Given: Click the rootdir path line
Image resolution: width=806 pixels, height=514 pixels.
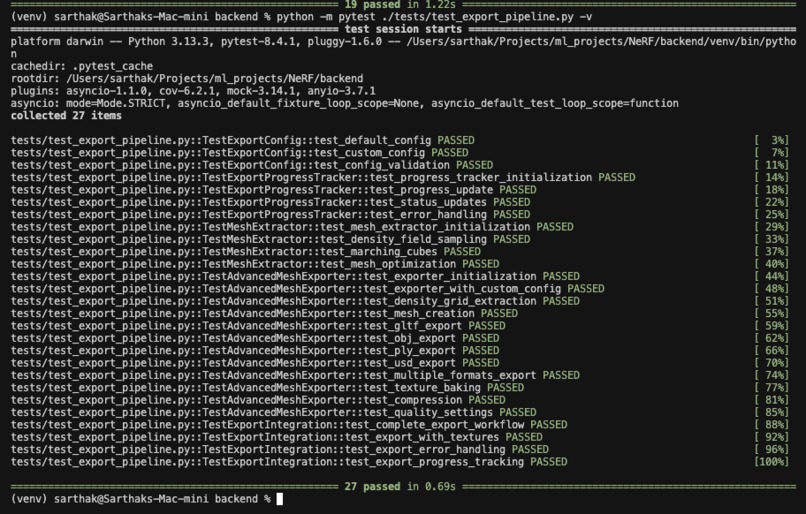Looking at the screenshot, I should [x=187, y=79].
